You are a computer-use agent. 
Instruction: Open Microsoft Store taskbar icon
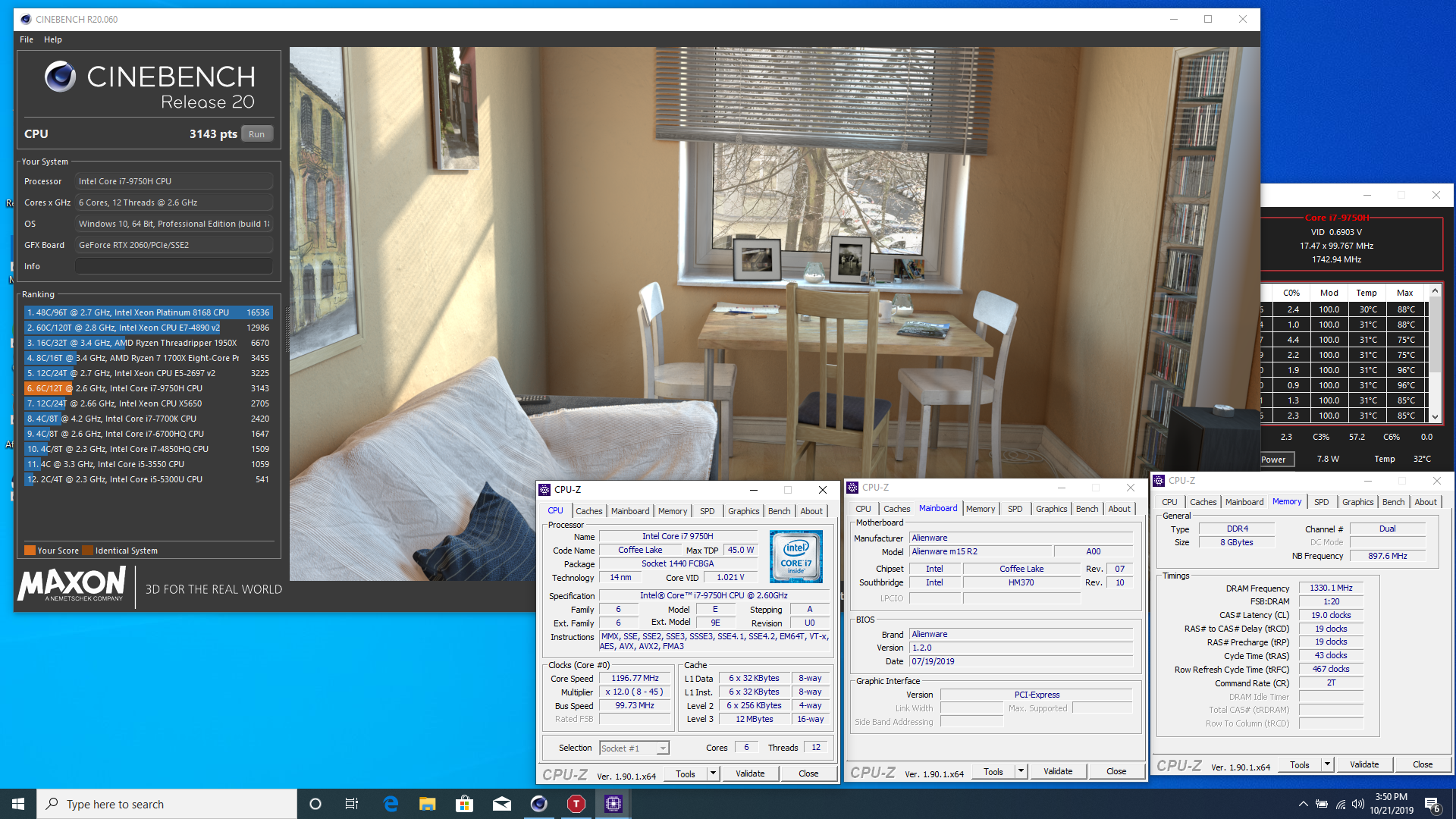(x=464, y=804)
